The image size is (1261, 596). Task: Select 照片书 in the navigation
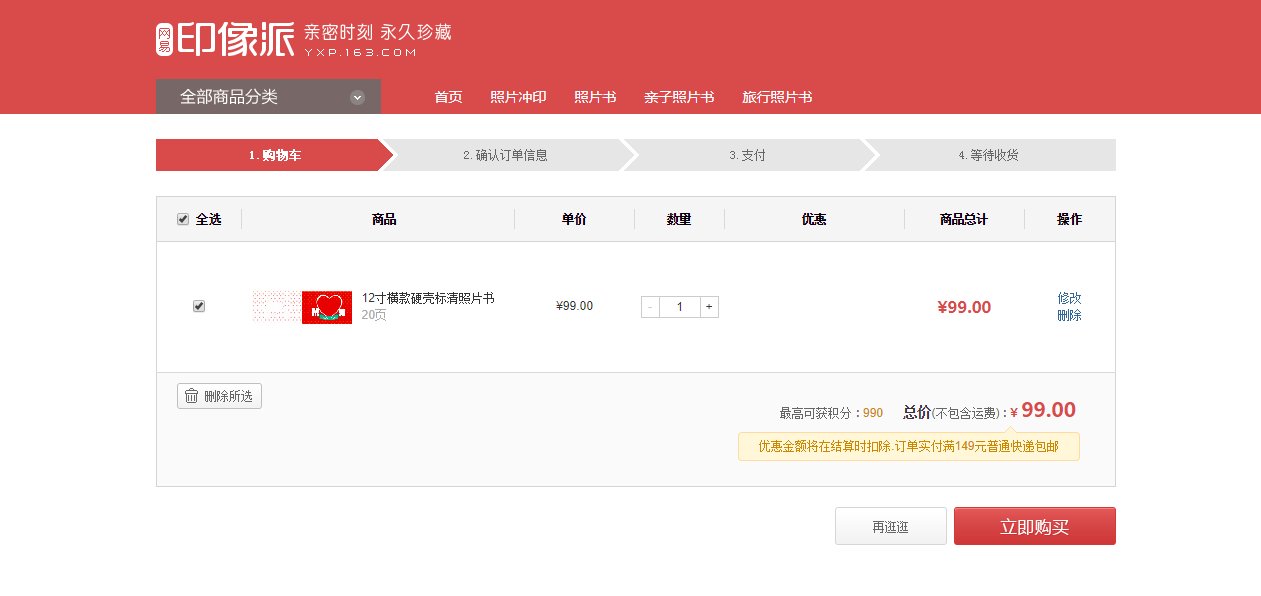[x=595, y=97]
